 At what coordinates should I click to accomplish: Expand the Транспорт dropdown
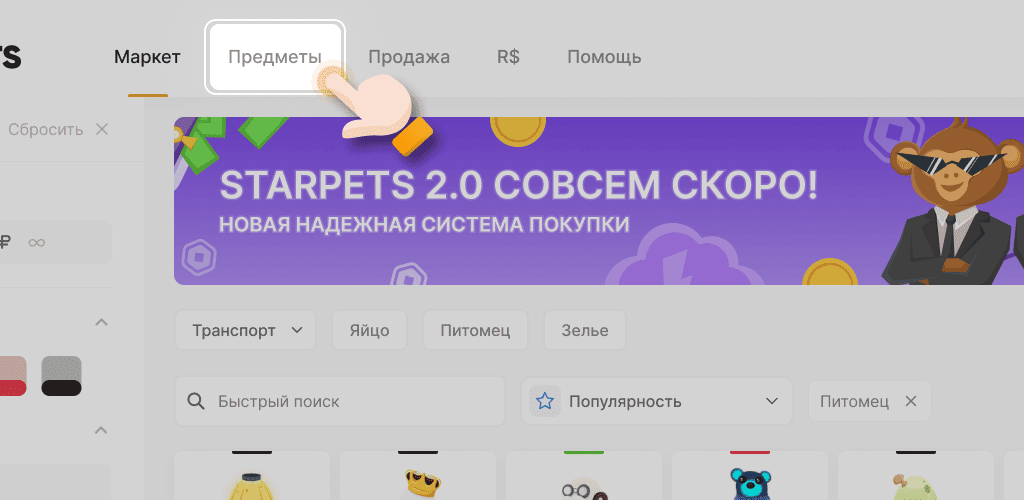[246, 331]
